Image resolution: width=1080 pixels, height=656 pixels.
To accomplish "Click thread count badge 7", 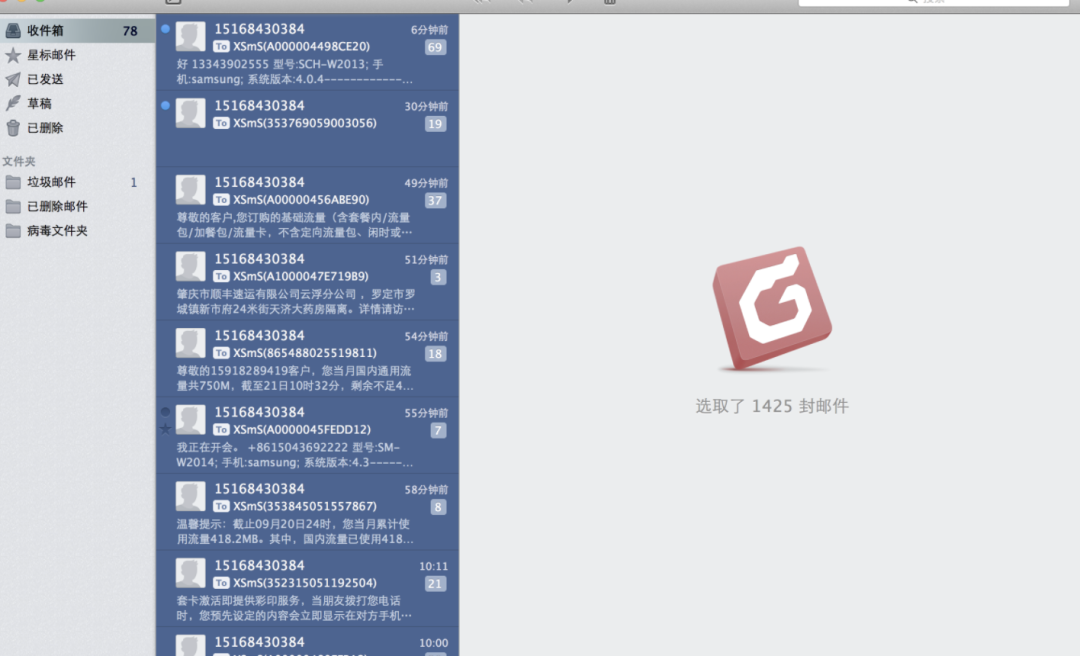I will pos(438,430).
